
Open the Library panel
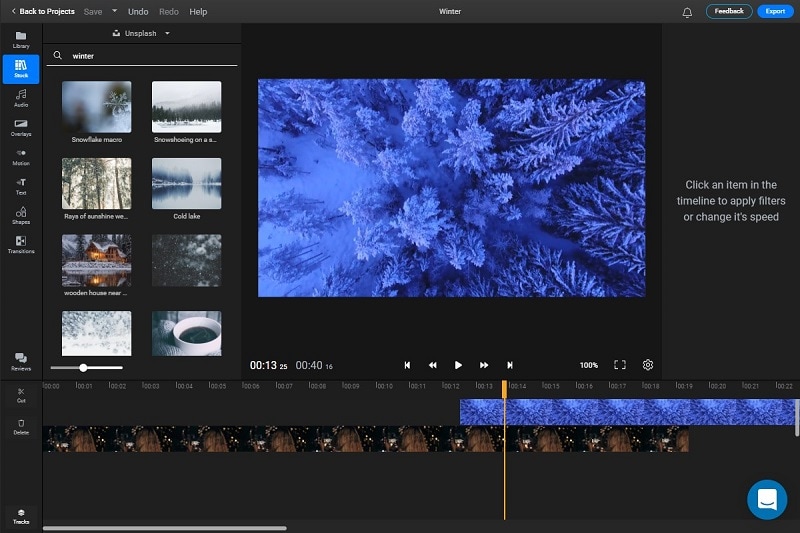(x=21, y=39)
